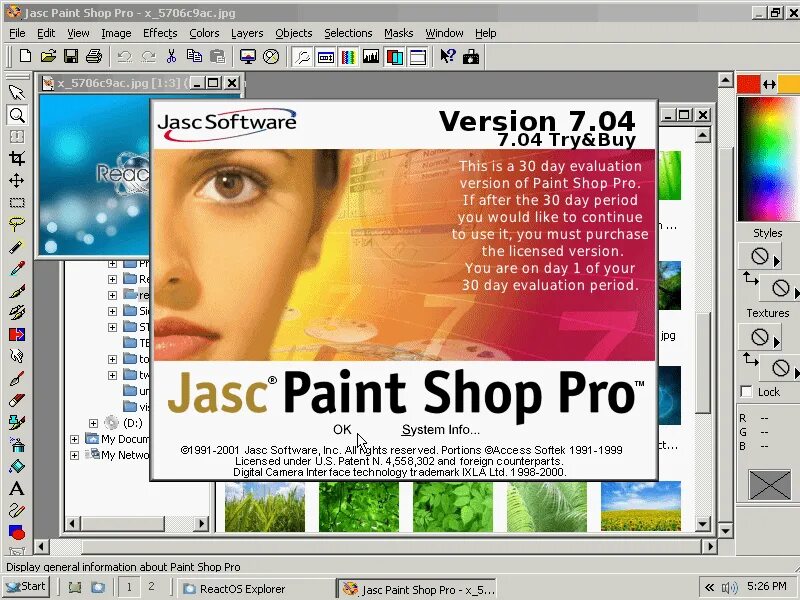The image size is (800, 600).
Task: Select the Arrow tool in the tool palette
Action: pyautogui.click(x=17, y=92)
